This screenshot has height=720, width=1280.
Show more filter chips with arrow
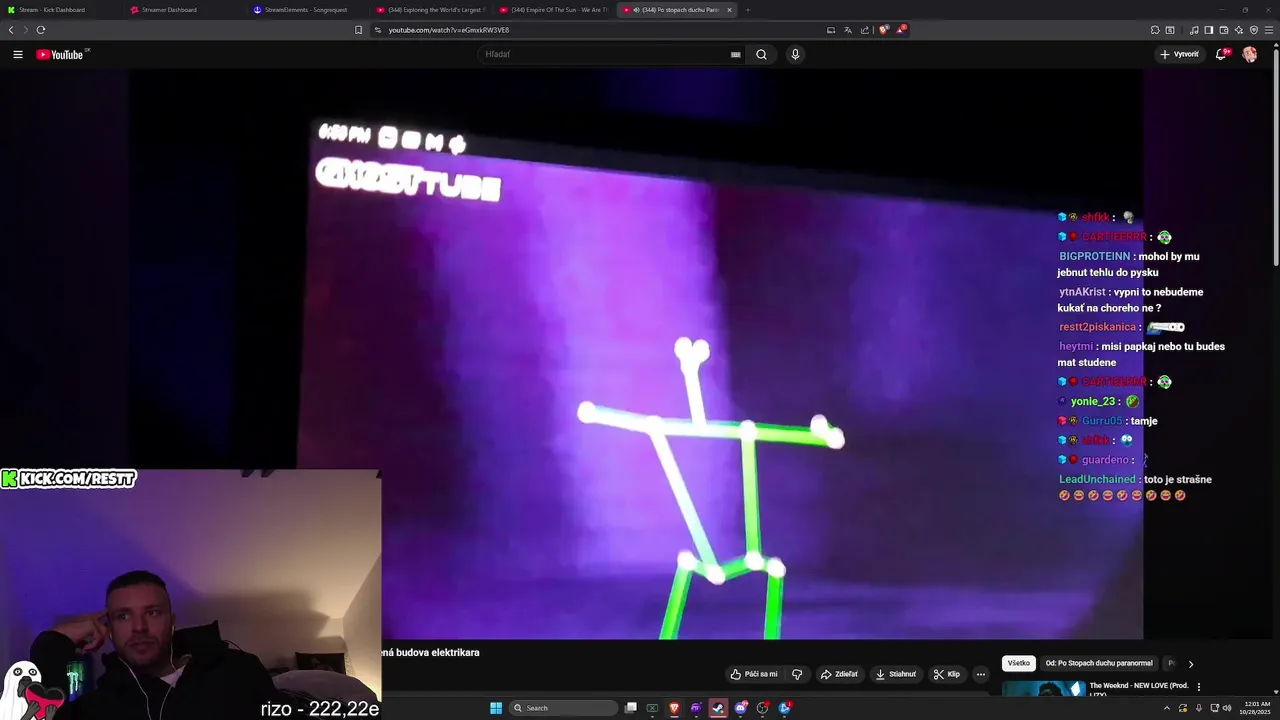pyautogui.click(x=1190, y=664)
